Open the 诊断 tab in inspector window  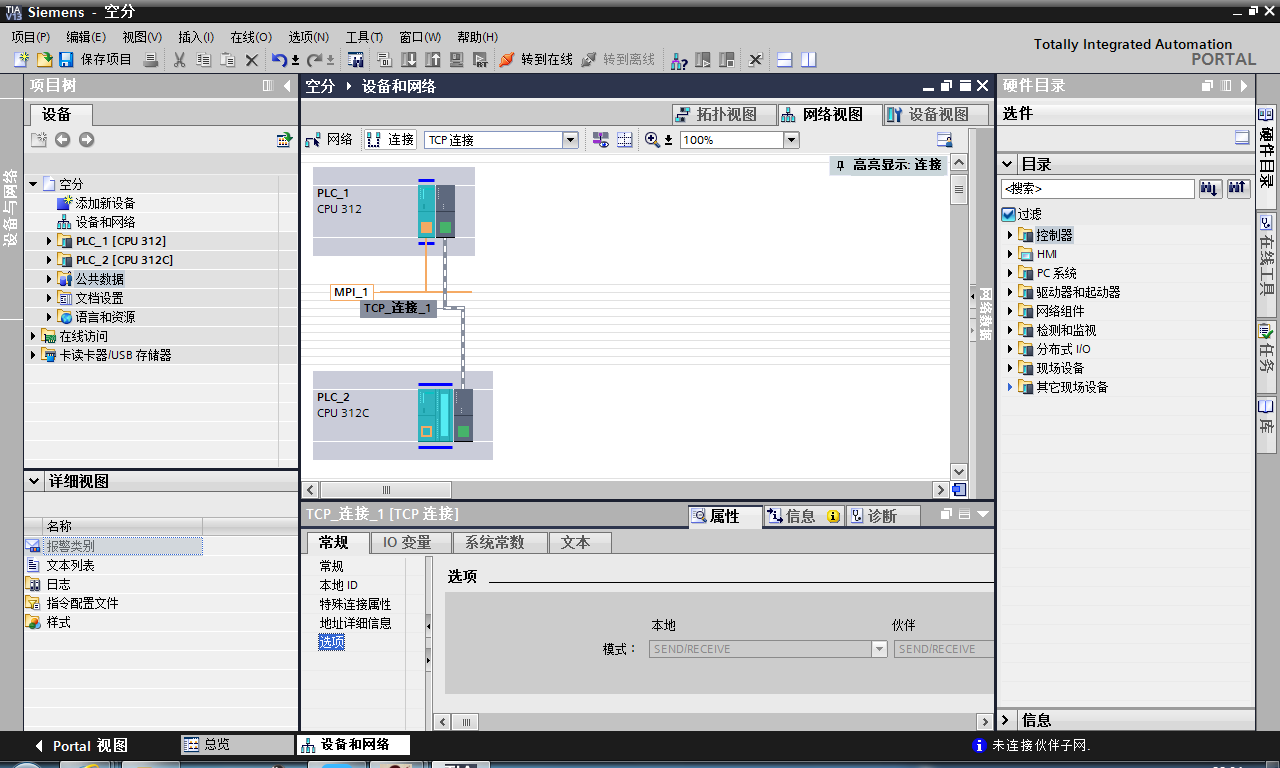tap(882, 516)
